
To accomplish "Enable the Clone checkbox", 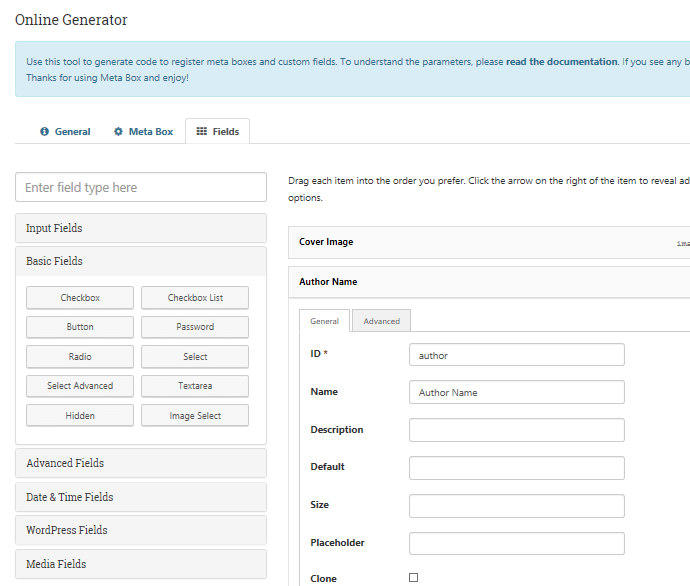I will pyautogui.click(x=414, y=578).
